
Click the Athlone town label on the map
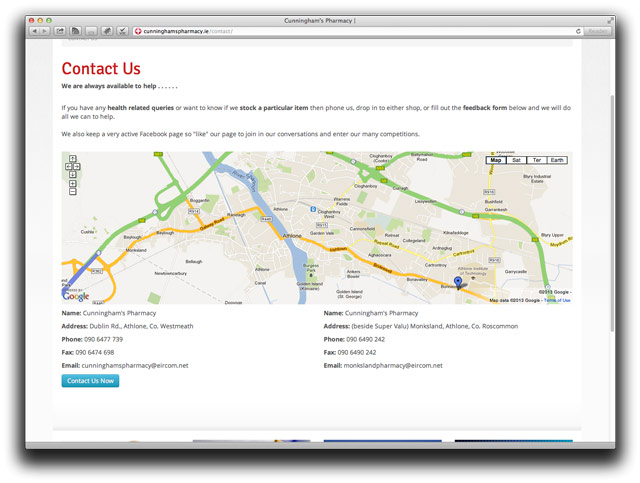click(292, 236)
